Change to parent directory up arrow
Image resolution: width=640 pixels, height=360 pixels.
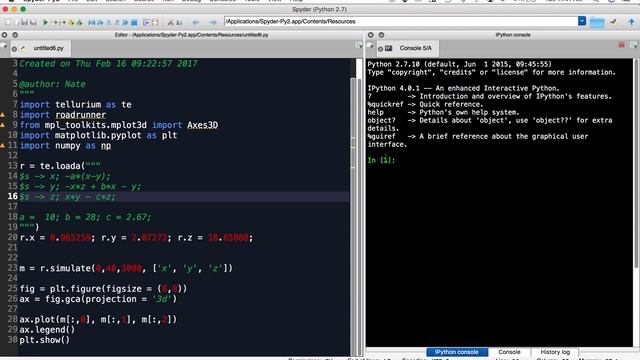tap(631, 22)
